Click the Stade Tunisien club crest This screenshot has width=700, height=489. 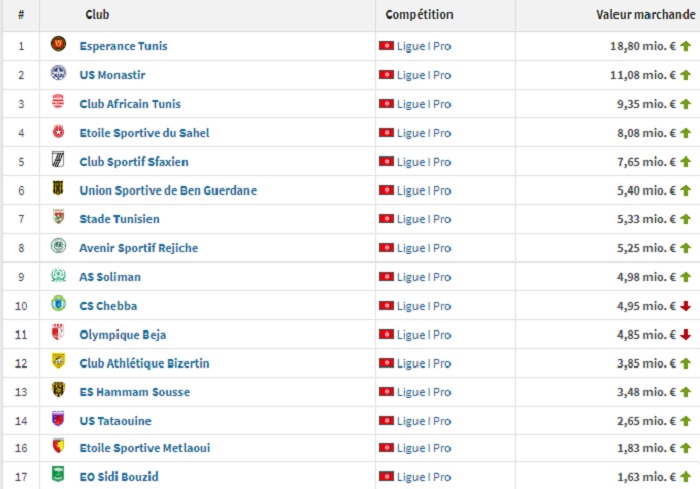coord(58,218)
